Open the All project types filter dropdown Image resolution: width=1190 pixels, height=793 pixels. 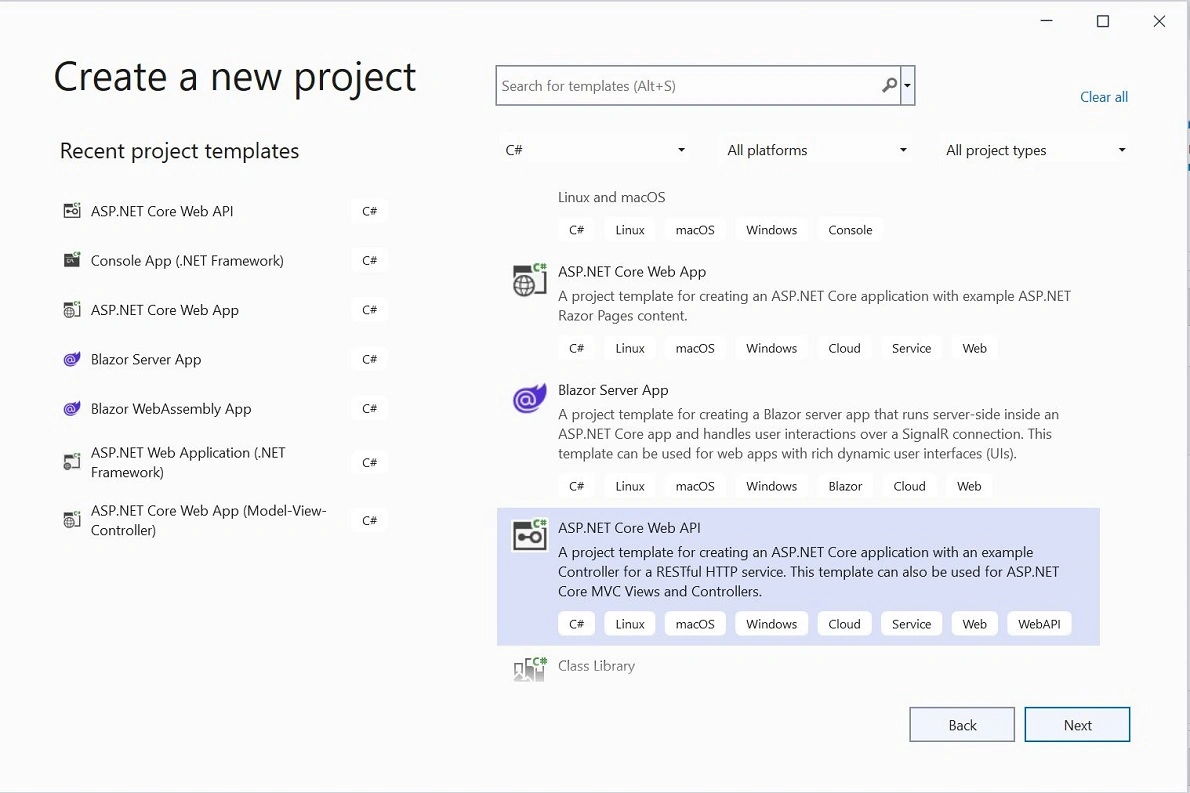click(1035, 149)
